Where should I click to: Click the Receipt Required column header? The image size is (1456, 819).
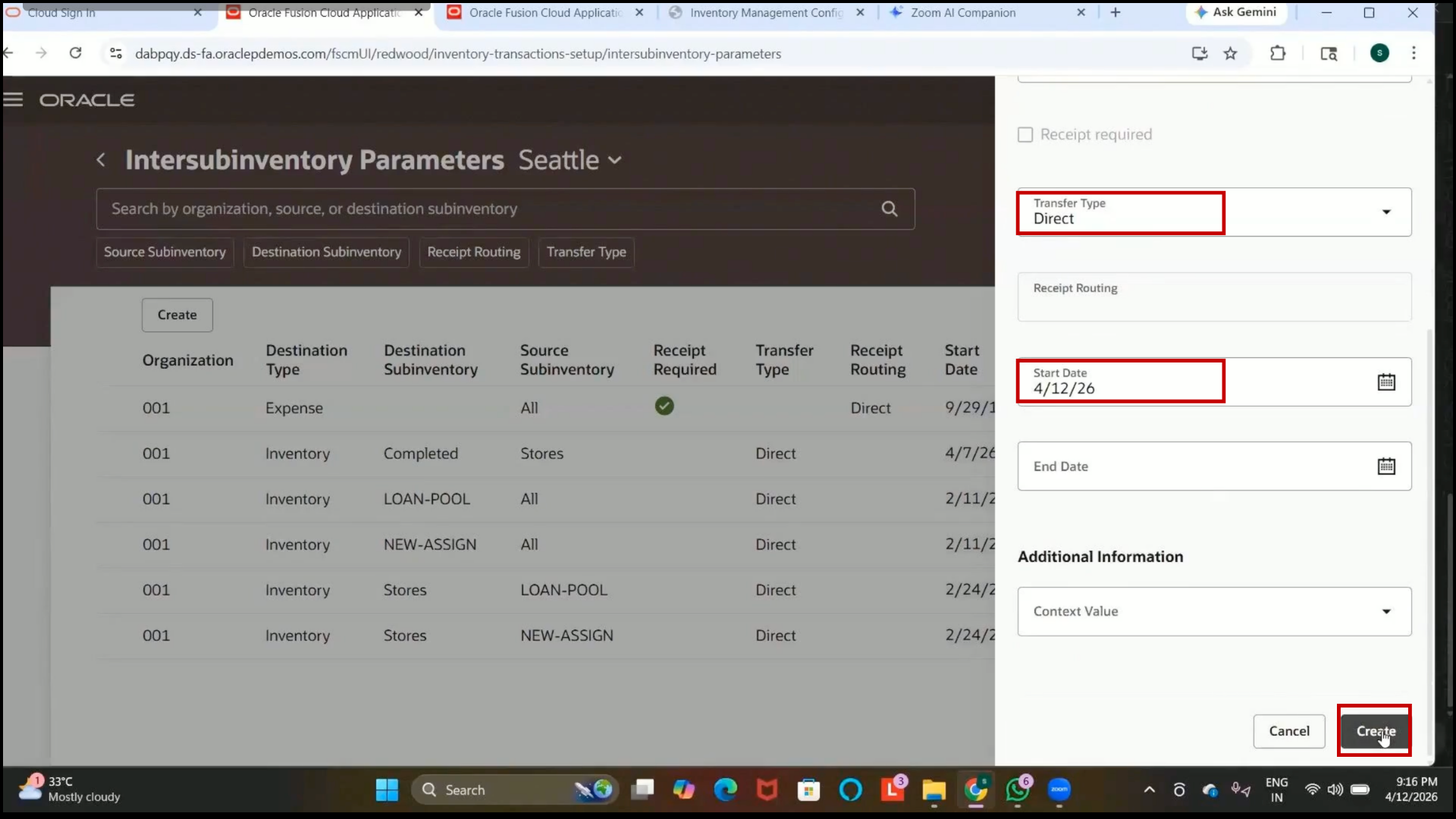(685, 360)
